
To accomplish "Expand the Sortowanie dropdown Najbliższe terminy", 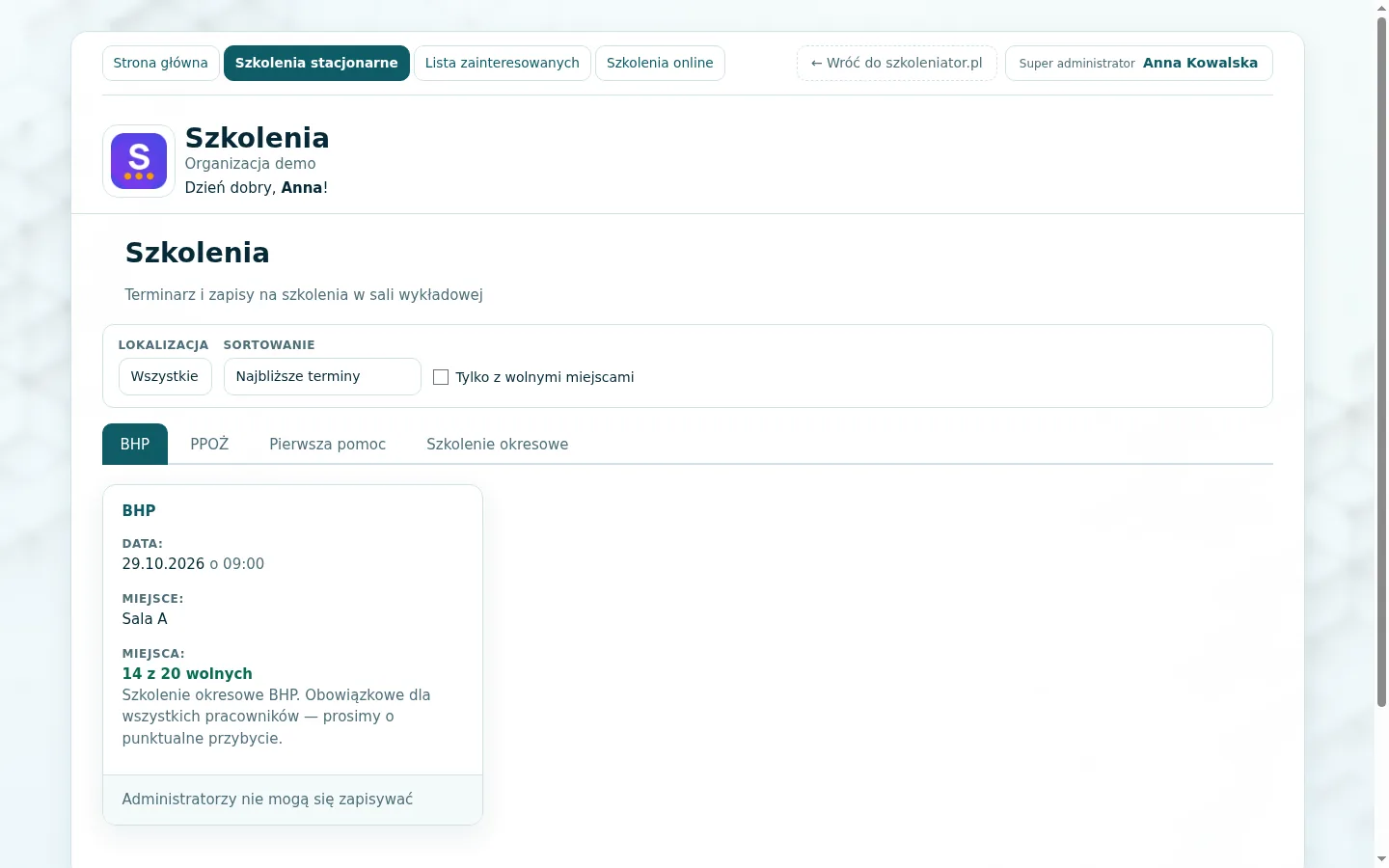I will click(x=322, y=376).
